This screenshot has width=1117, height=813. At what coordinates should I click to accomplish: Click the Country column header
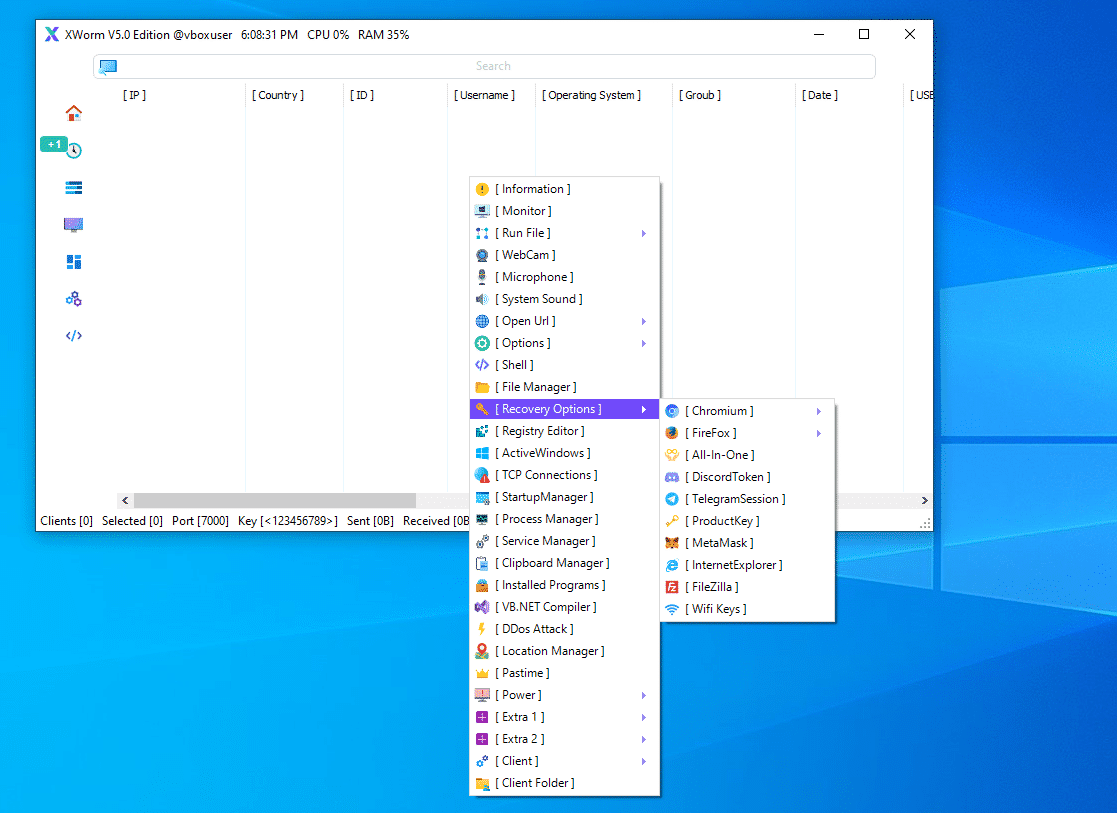click(x=279, y=95)
